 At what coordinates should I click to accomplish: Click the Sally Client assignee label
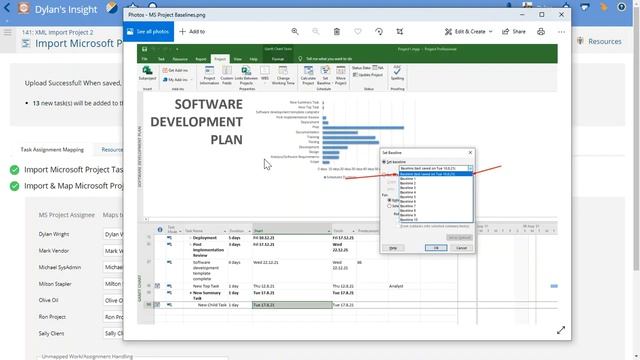coord(51,333)
